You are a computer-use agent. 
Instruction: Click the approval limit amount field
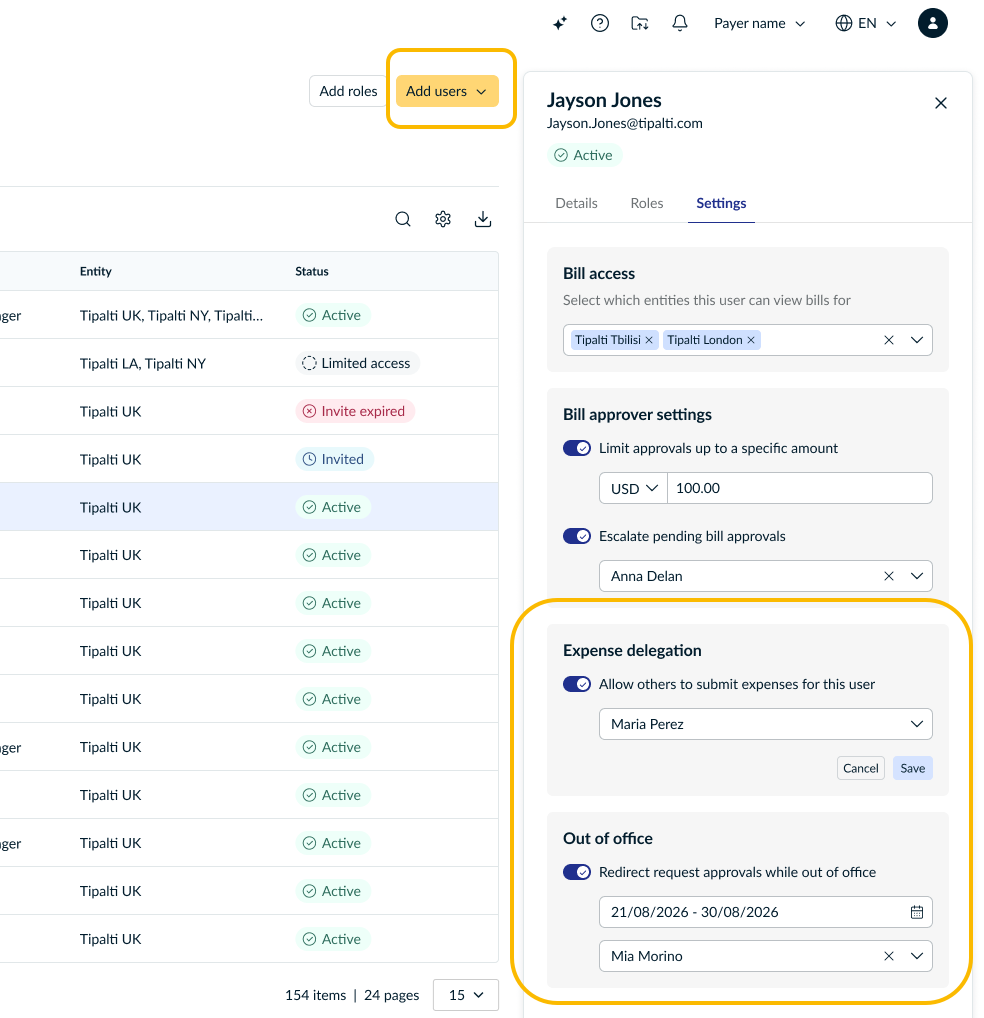pyautogui.click(x=800, y=488)
